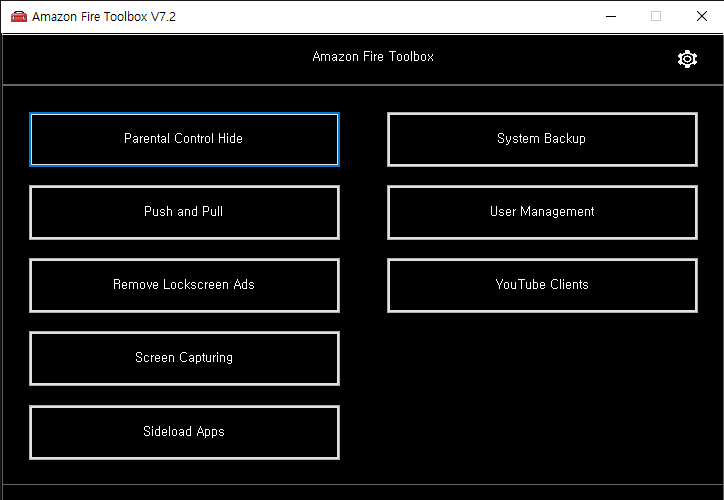724x500 pixels.
Task: Click the Amazon Fire Toolbox header text
Action: pos(373,57)
